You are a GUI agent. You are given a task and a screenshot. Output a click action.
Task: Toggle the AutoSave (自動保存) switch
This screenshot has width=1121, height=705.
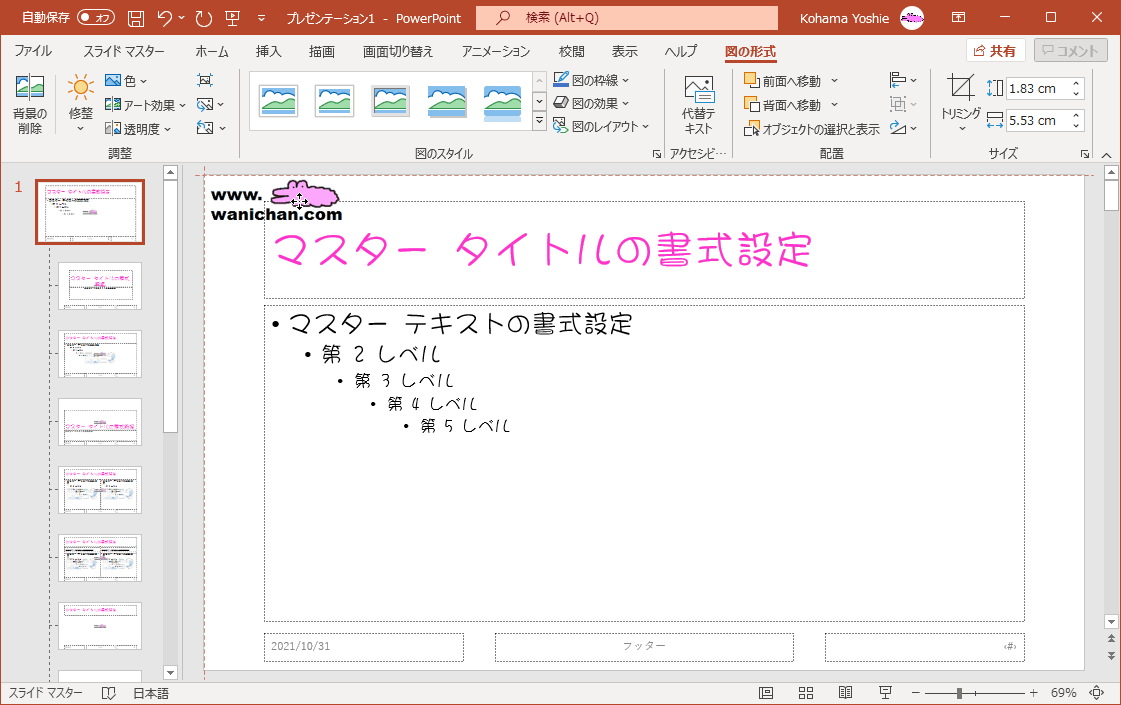(x=96, y=18)
